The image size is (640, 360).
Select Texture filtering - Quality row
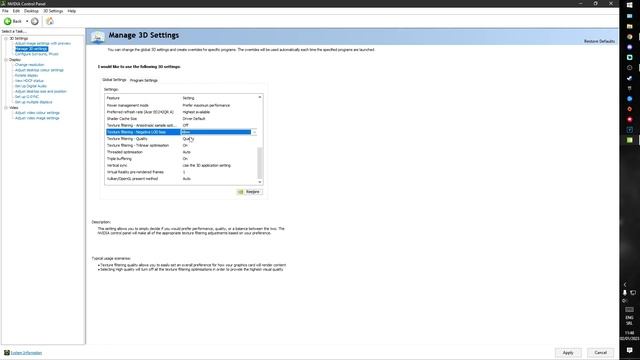coord(181,139)
